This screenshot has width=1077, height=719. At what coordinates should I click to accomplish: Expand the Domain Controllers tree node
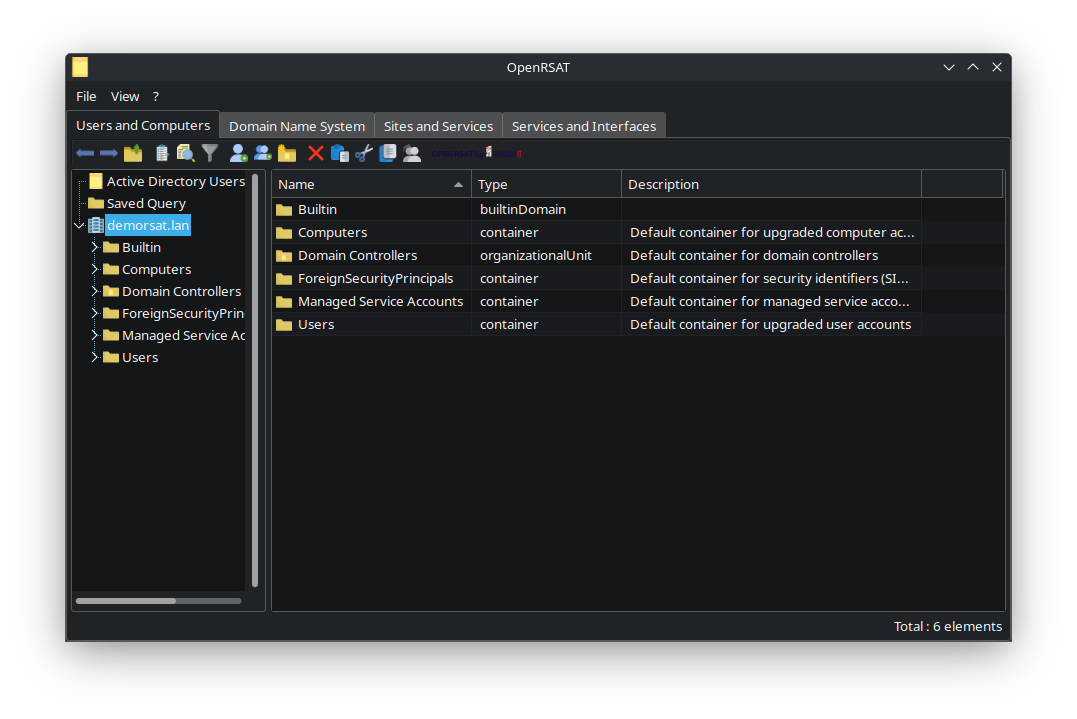[95, 291]
